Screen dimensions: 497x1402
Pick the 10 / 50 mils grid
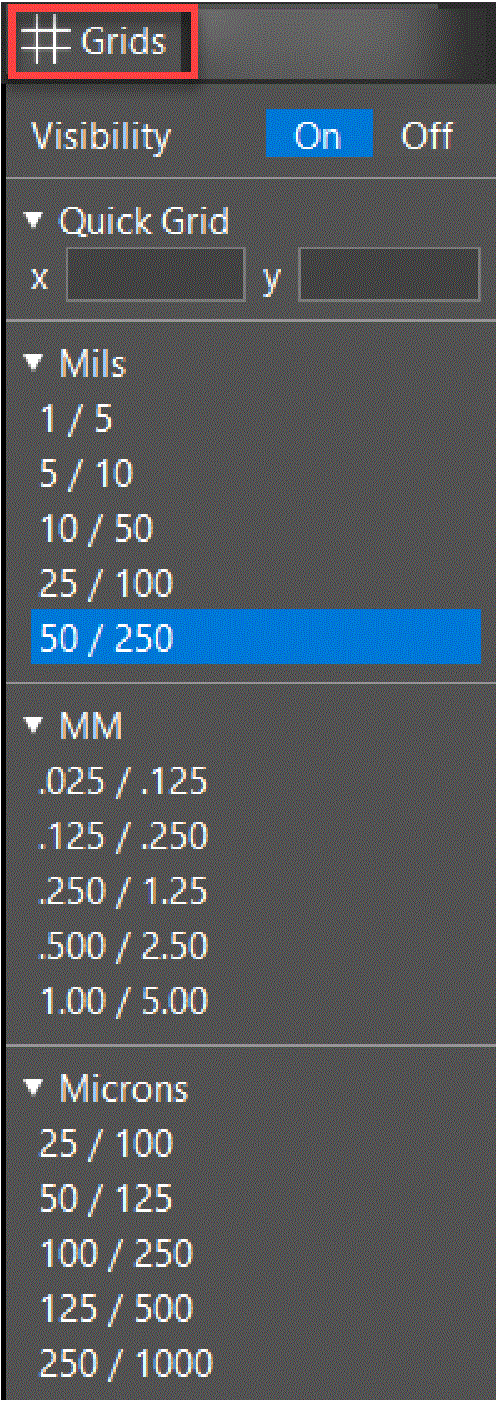coord(256,528)
